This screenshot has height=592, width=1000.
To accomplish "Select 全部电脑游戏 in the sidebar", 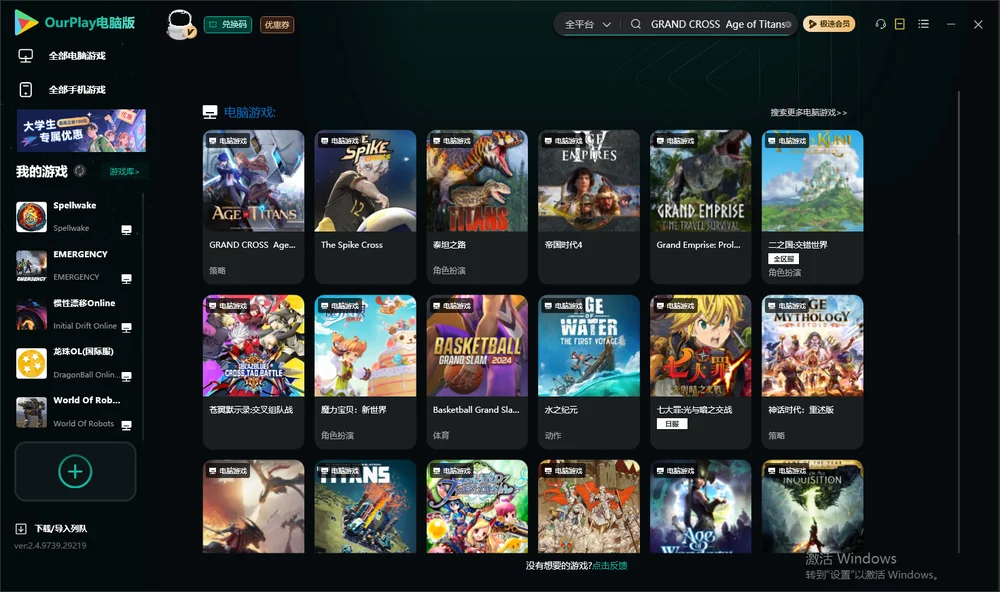I will click(x=77, y=56).
